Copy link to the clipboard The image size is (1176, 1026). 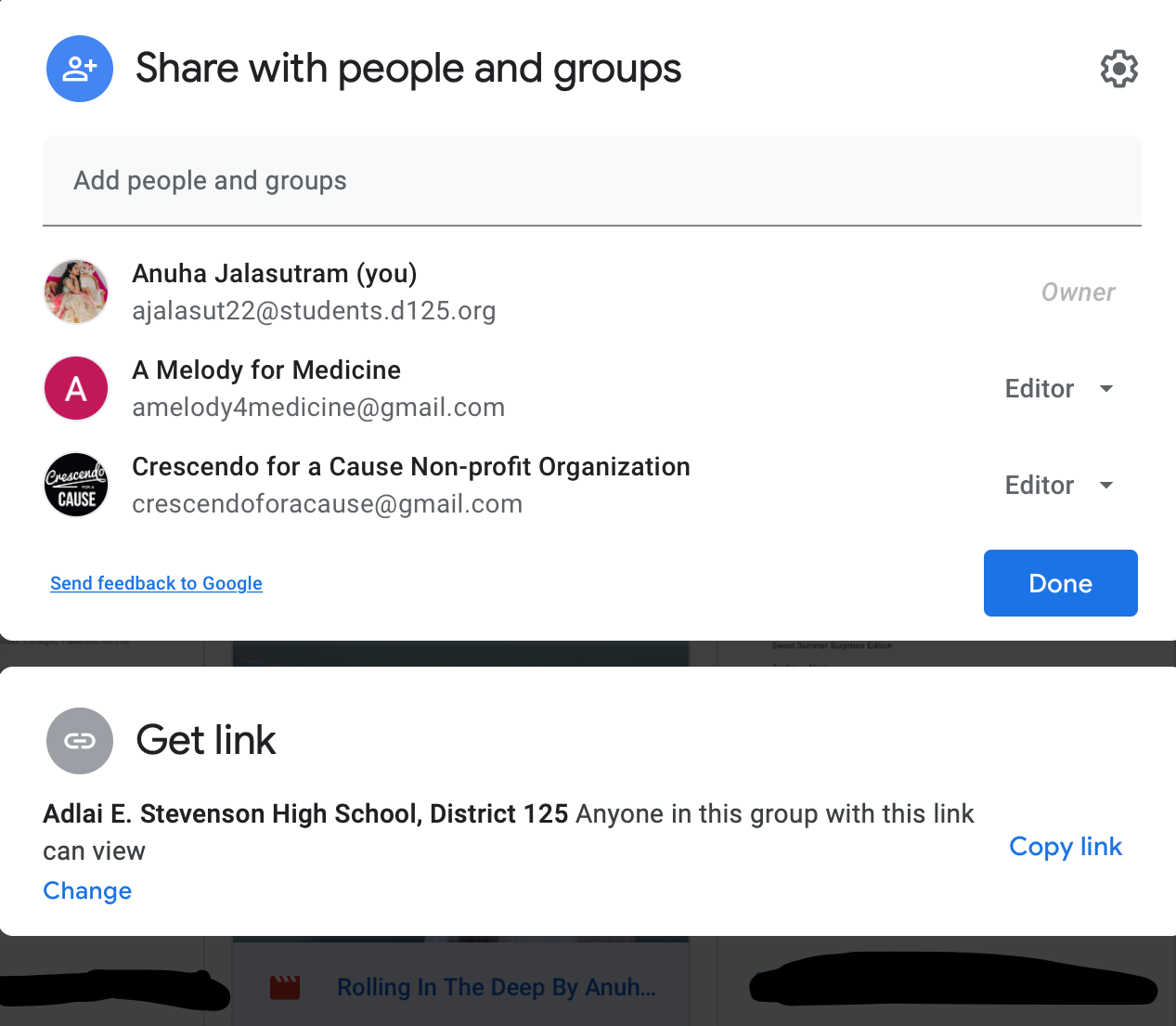tap(1065, 847)
